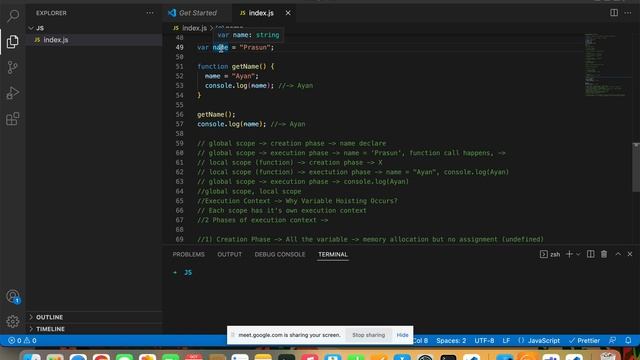Click the editor vertical scrollbar
The height and width of the screenshot is (360, 640).
(636, 167)
